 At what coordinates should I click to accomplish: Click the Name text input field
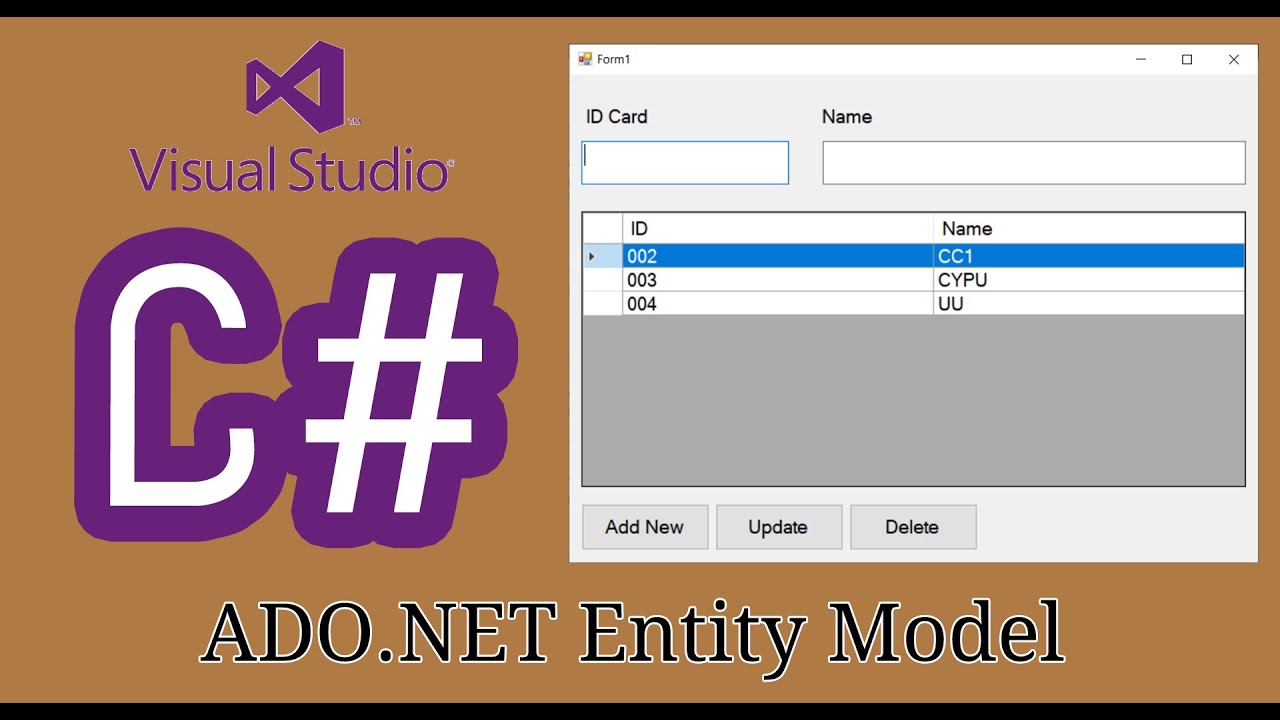[x=1034, y=162]
